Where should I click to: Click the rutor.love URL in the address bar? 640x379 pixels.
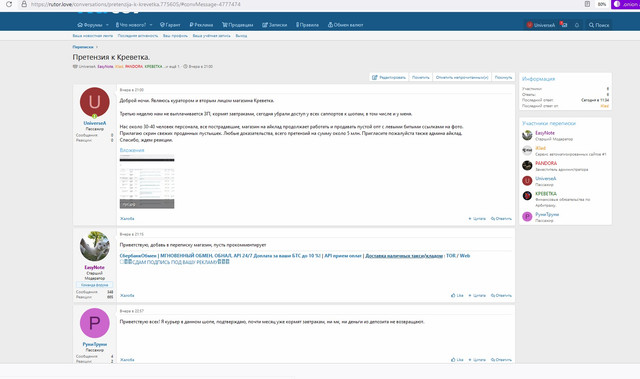pyautogui.click(x=136, y=4)
